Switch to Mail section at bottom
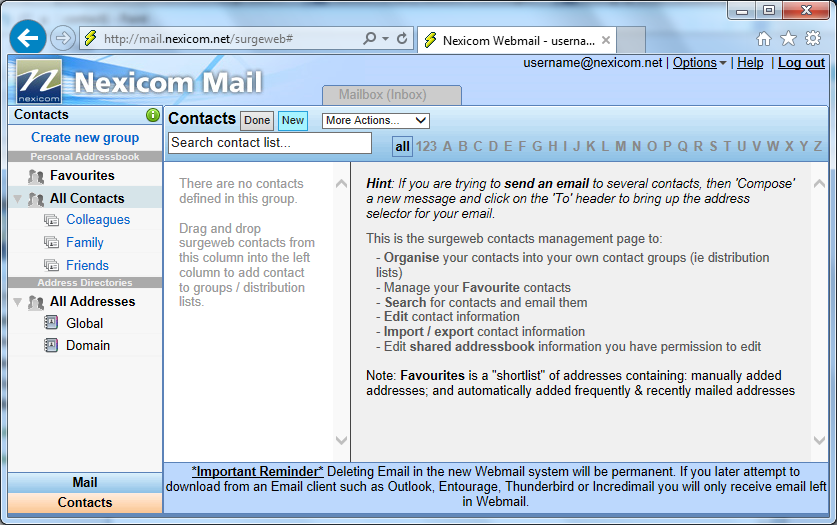This screenshot has width=837, height=525. (85, 482)
